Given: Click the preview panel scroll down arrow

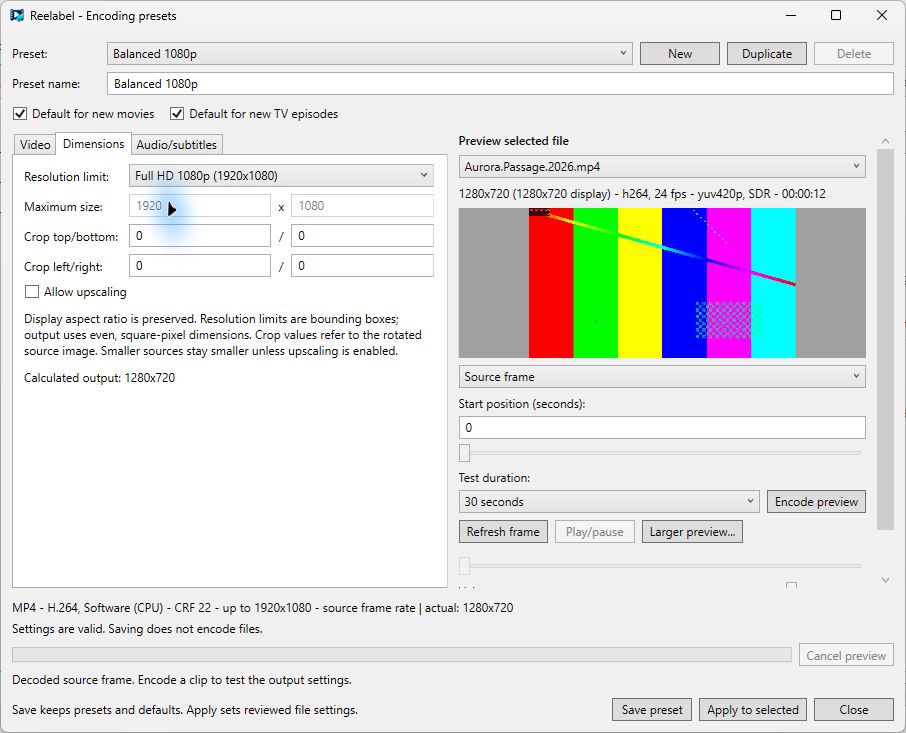Looking at the screenshot, I should 885,581.
